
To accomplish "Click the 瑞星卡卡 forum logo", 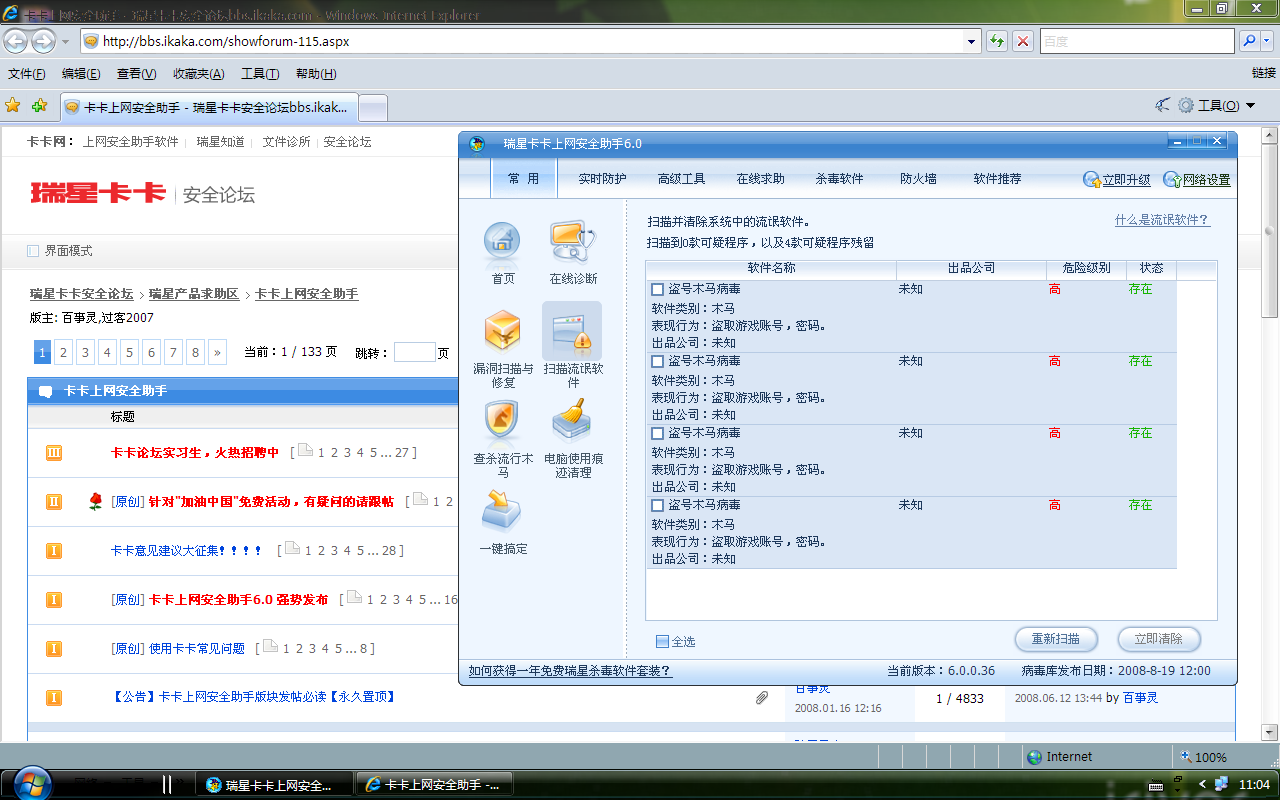I will point(98,193).
